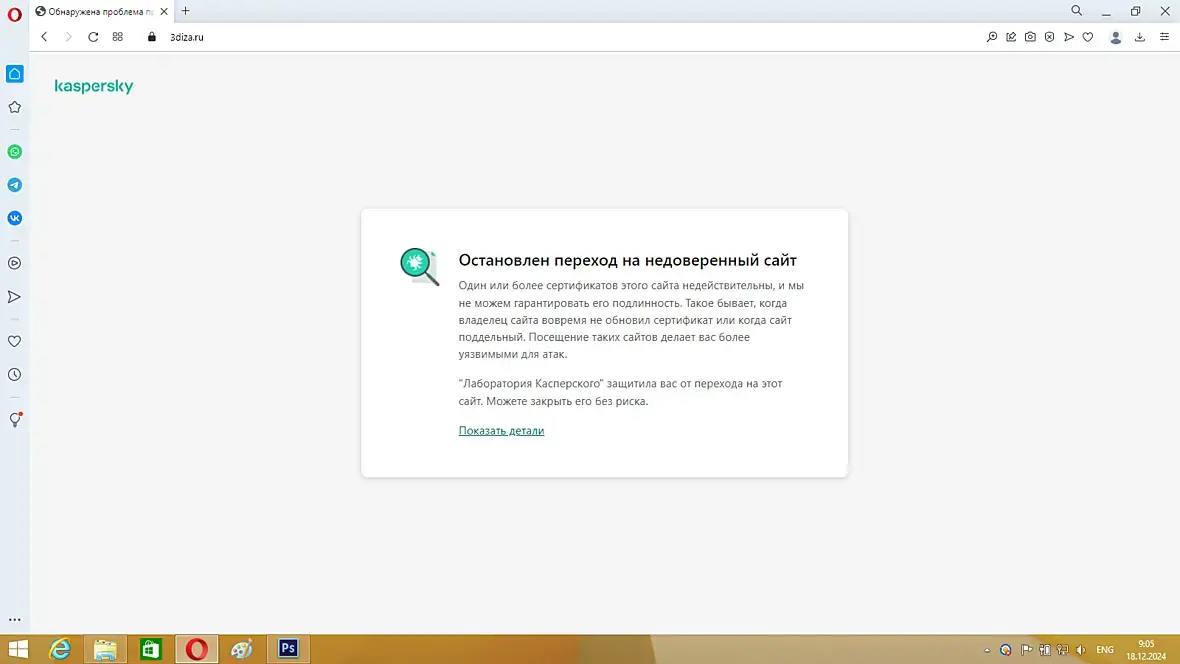Search open tabs with the title bar magnifier

pos(1077,11)
